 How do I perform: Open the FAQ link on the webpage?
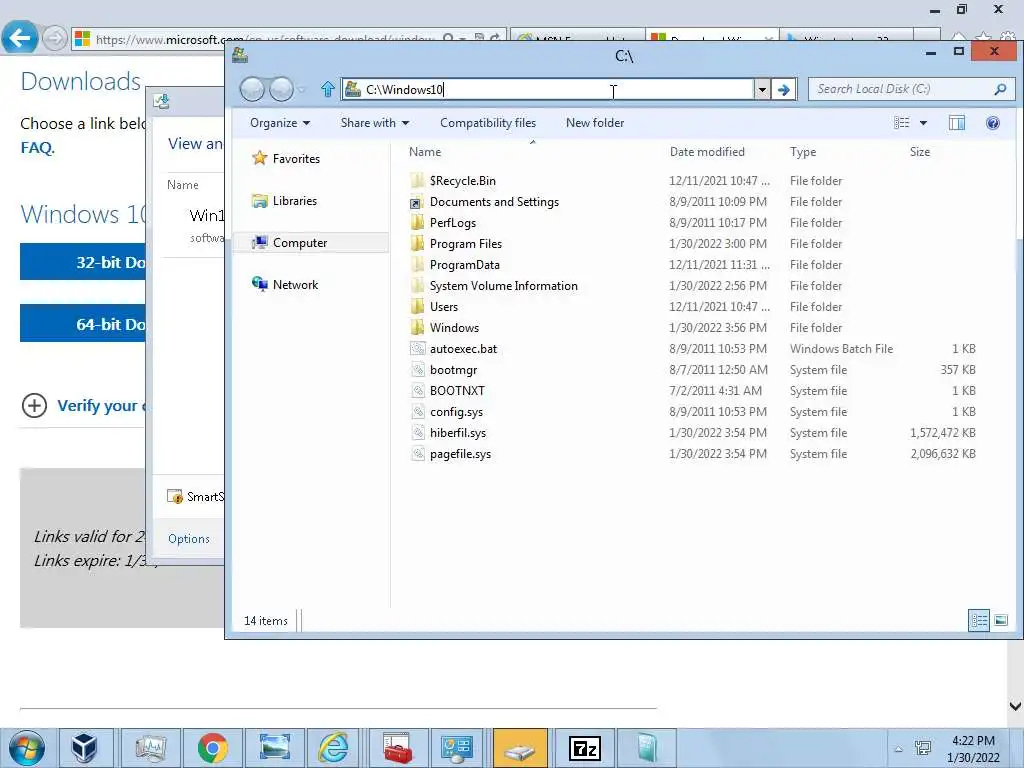pyautogui.click(x=37, y=148)
